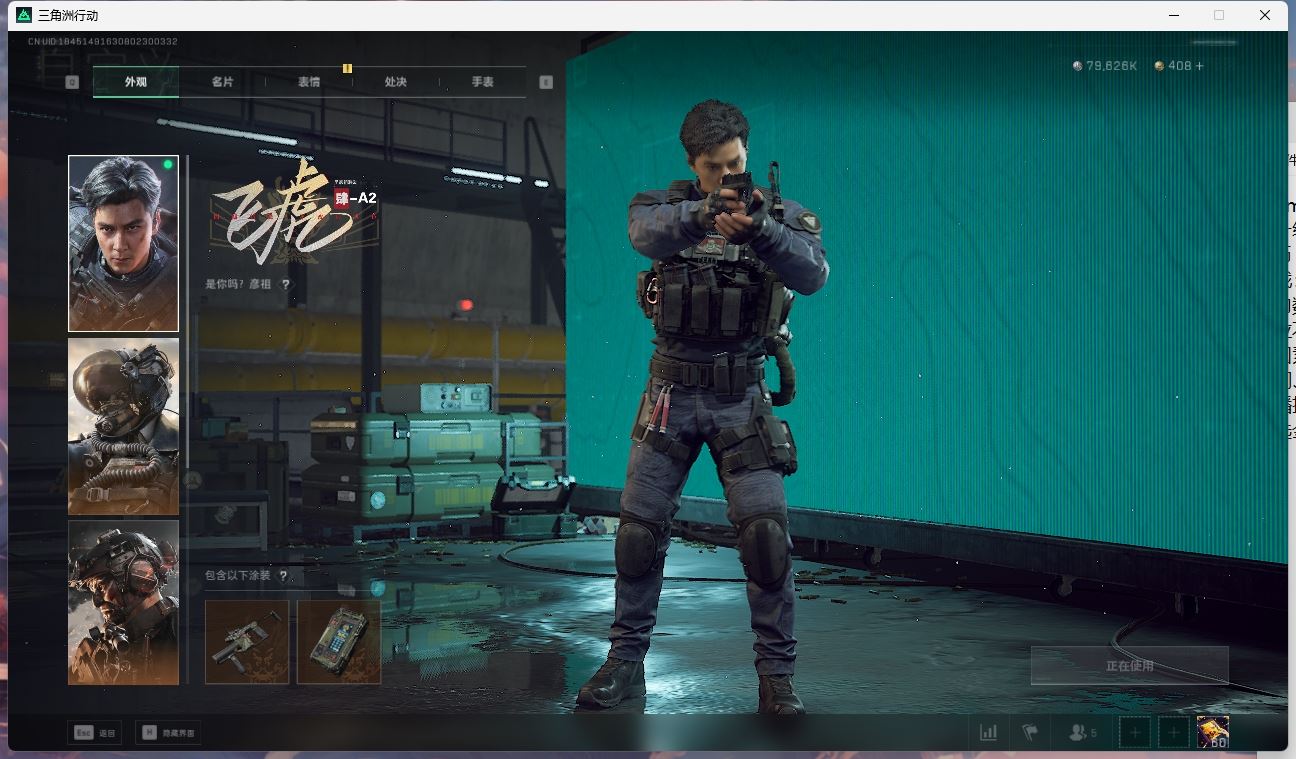
Task: Click the 正在使用 button
Action: pyautogui.click(x=1129, y=666)
